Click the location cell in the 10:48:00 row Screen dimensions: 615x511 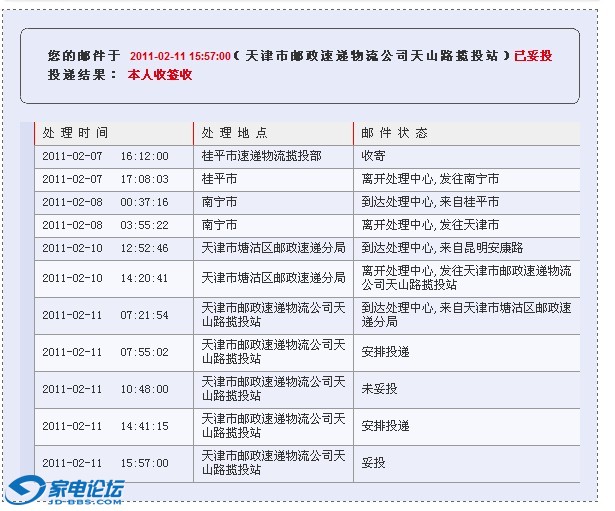coord(273,389)
